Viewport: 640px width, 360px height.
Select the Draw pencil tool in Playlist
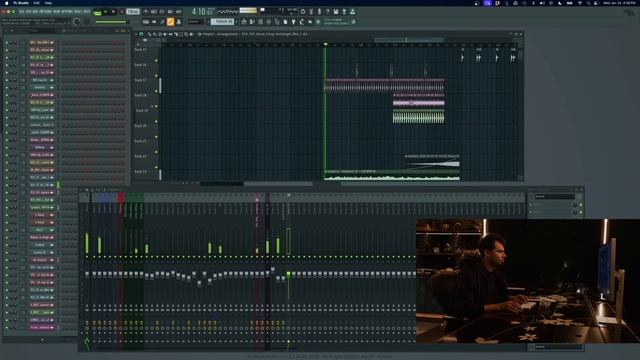click(149, 34)
